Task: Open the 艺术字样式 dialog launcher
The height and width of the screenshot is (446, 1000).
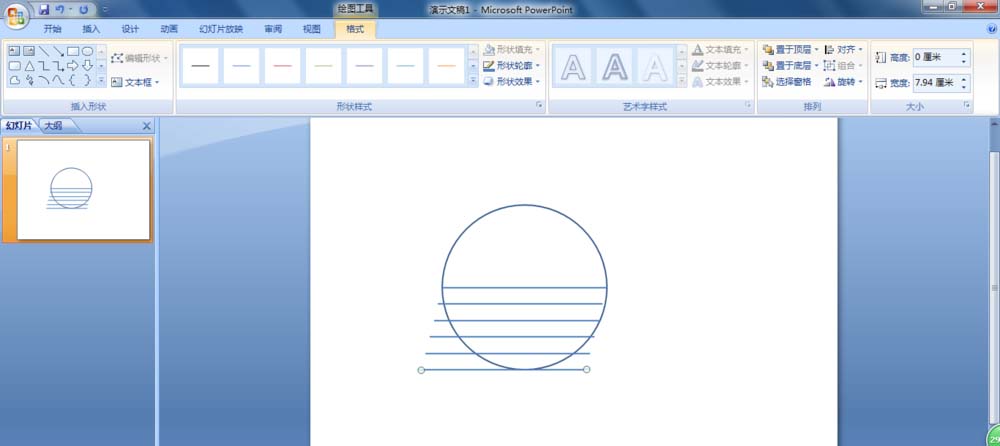Action: coord(747,105)
